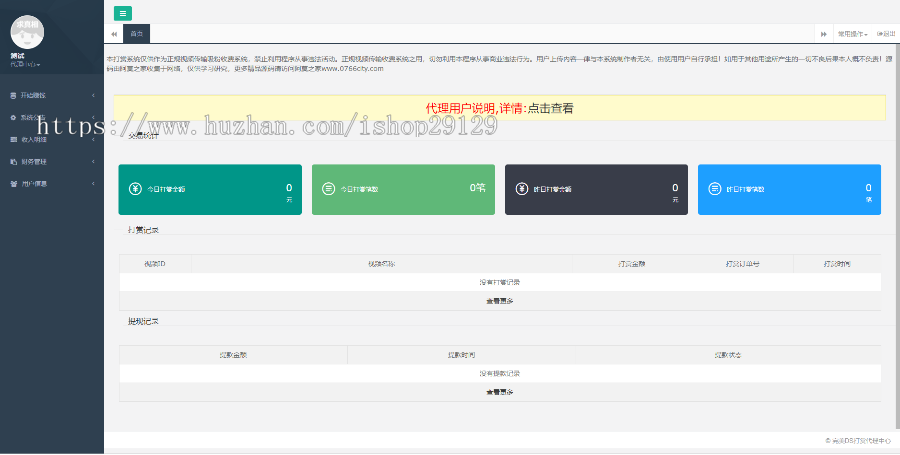Click 点击查看 in the yellow notice
Screen dimensions: 900x455
coord(550,108)
